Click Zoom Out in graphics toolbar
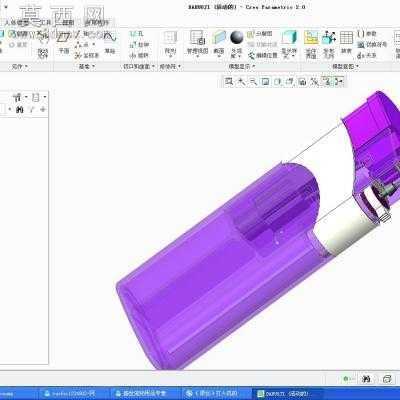The image size is (400, 400). pos(253,81)
